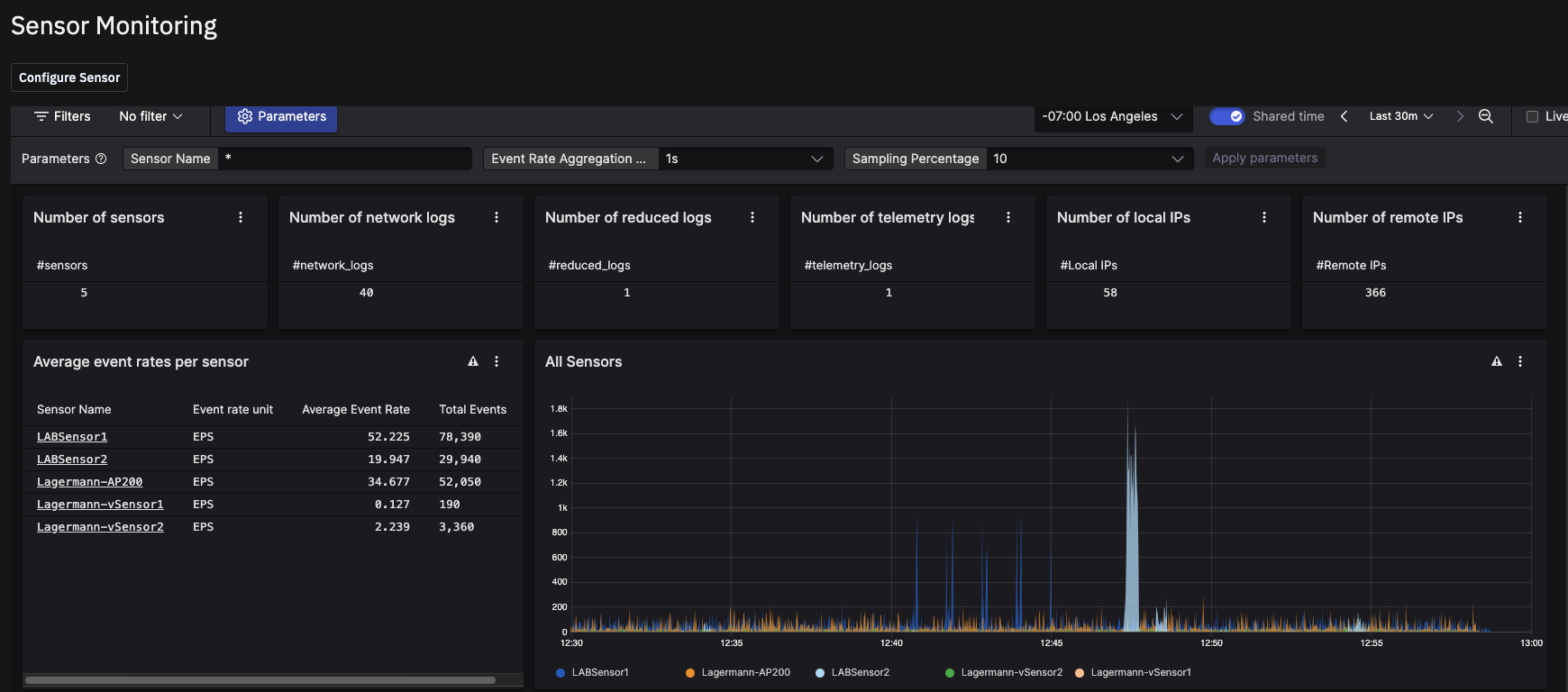Open the timezone Los Angeles dropdown
Image resolution: width=1568 pixels, height=692 pixels.
click(x=1113, y=116)
